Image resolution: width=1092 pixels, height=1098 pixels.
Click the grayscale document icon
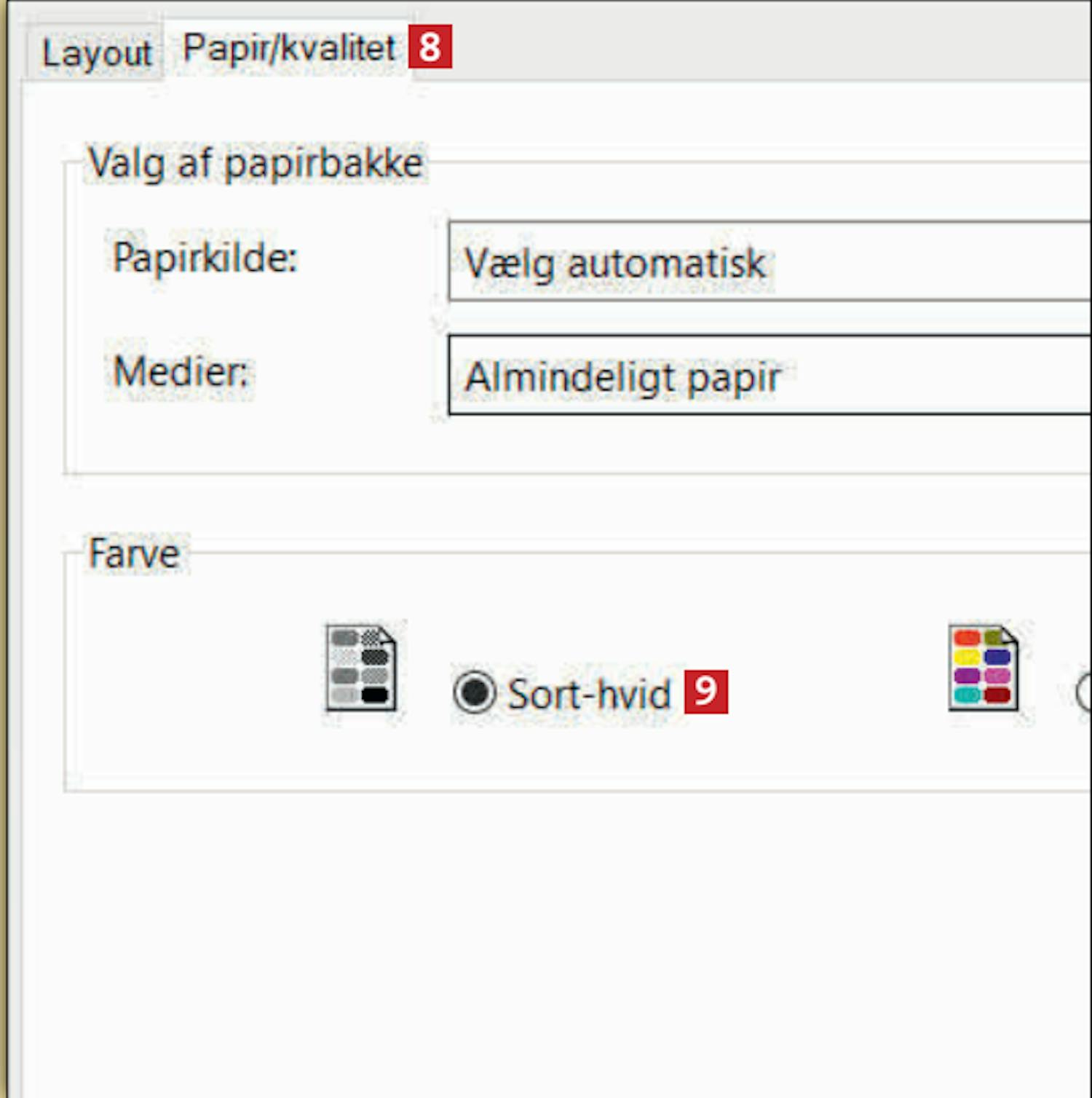[x=361, y=668]
